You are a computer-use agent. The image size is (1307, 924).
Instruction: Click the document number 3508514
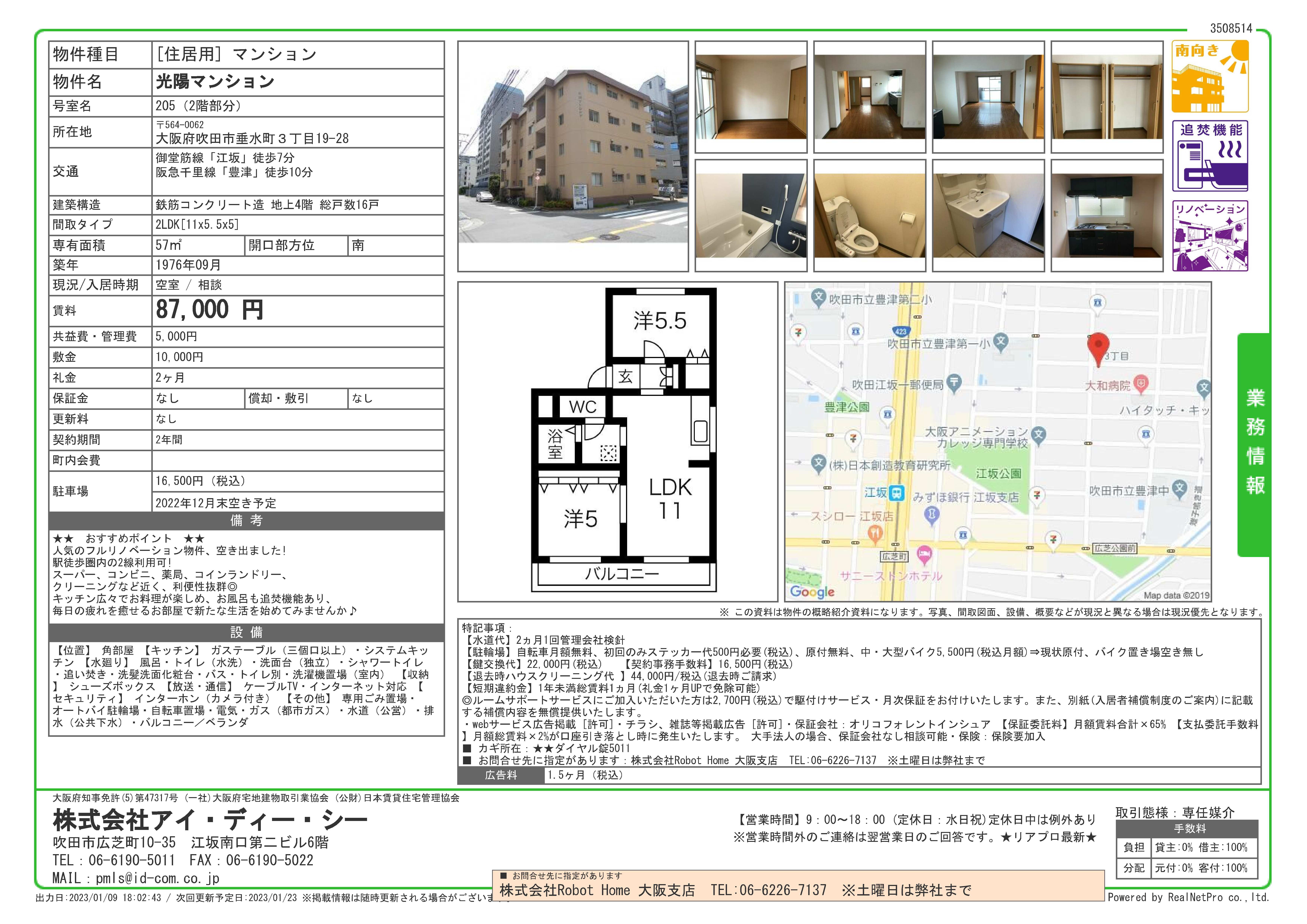point(1231,29)
